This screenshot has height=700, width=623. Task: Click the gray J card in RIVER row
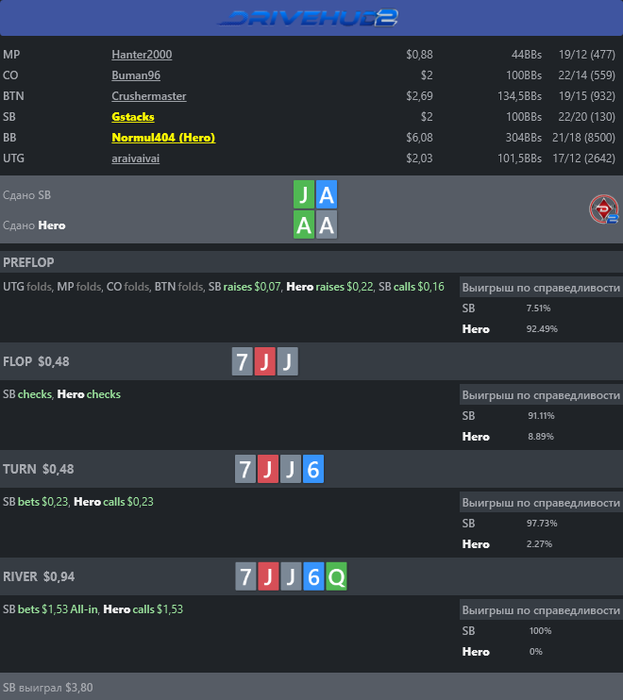291,576
